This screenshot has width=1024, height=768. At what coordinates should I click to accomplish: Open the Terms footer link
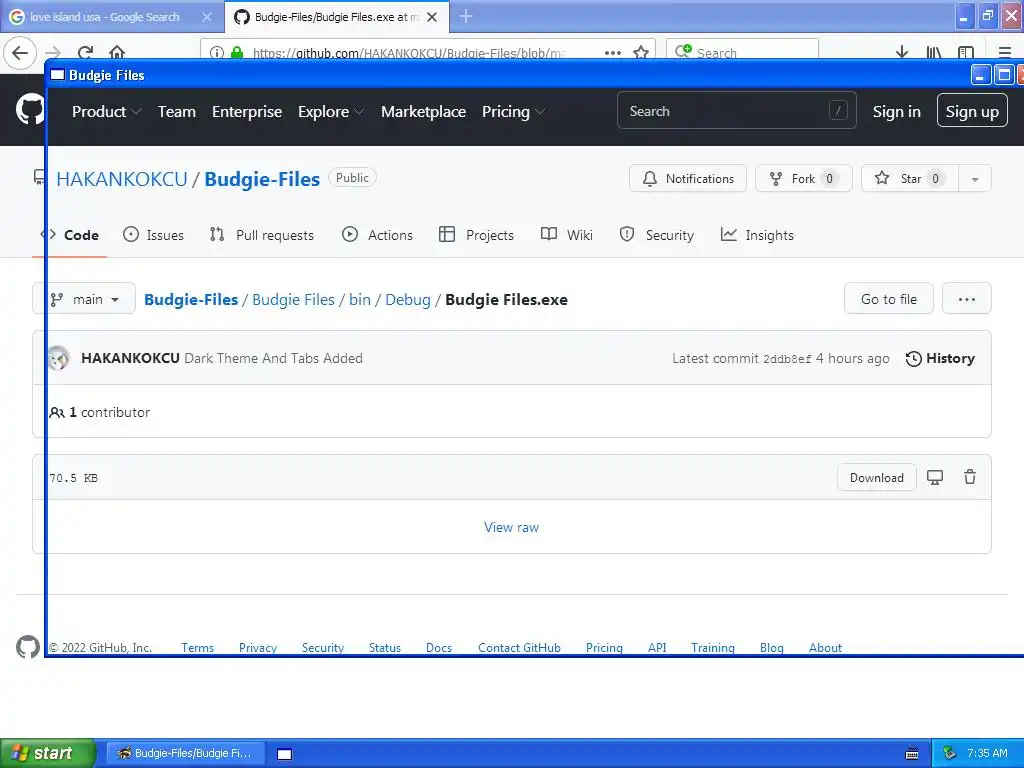coord(197,647)
